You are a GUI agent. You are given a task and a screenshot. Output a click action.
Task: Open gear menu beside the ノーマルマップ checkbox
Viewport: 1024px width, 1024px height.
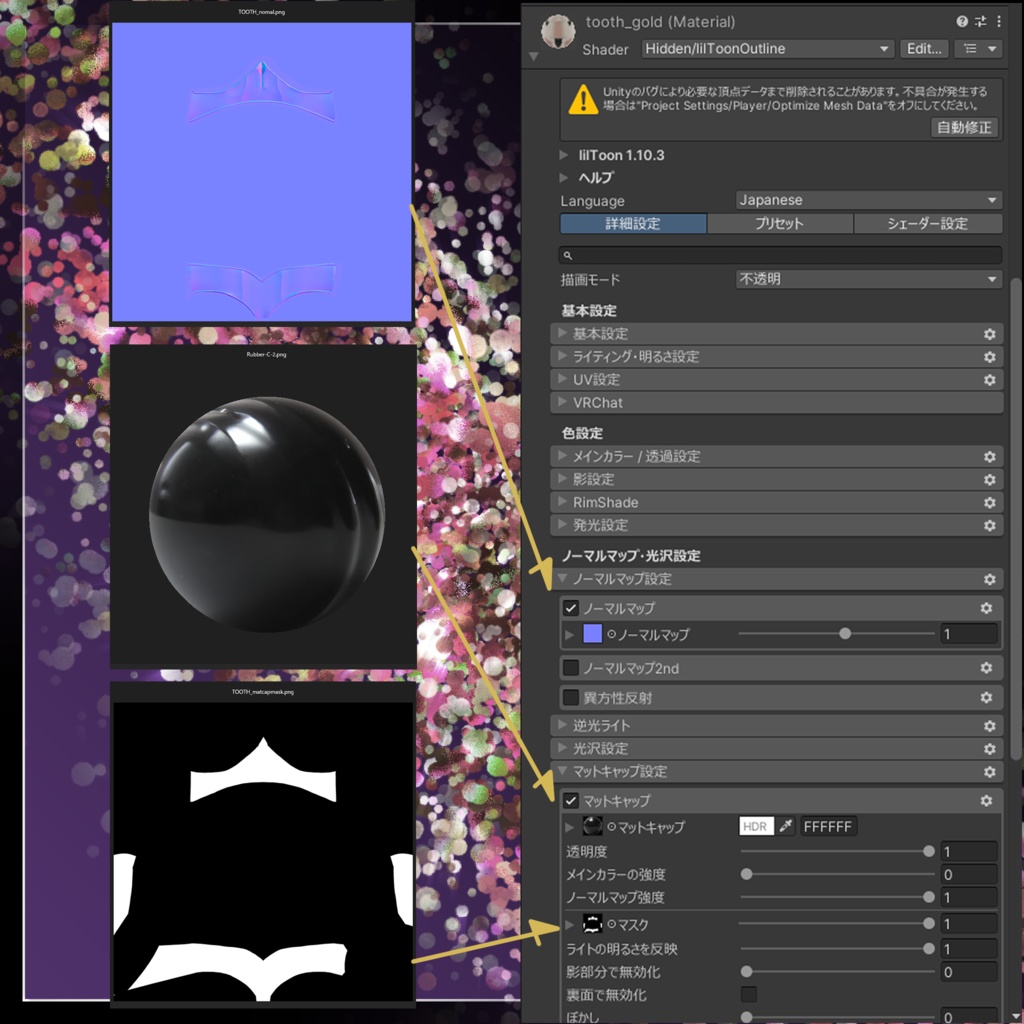[986, 608]
